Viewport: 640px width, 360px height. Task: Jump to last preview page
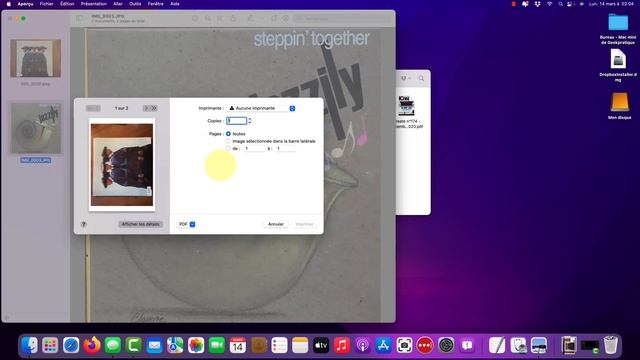pos(154,108)
